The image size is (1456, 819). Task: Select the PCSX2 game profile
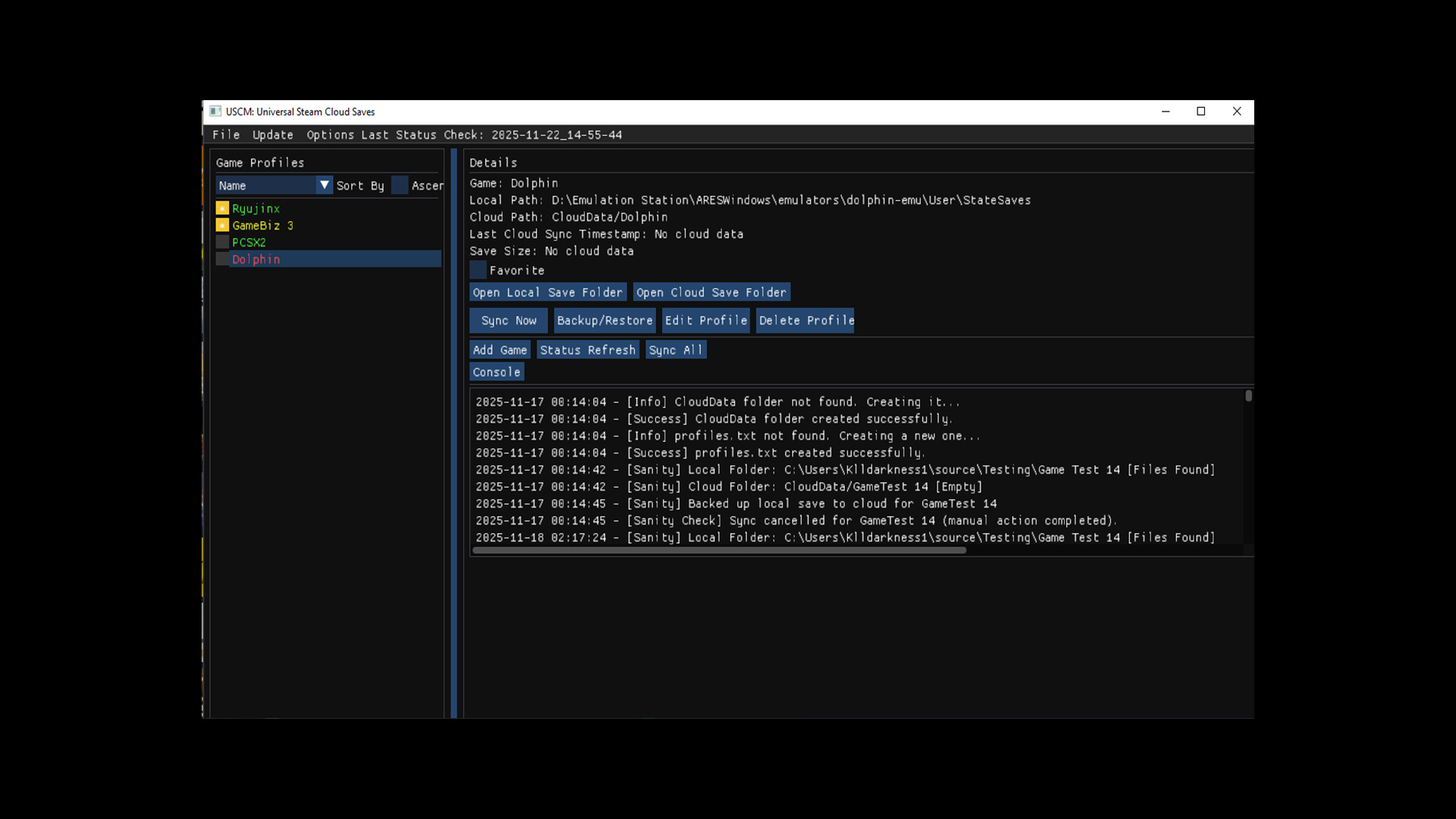(248, 242)
